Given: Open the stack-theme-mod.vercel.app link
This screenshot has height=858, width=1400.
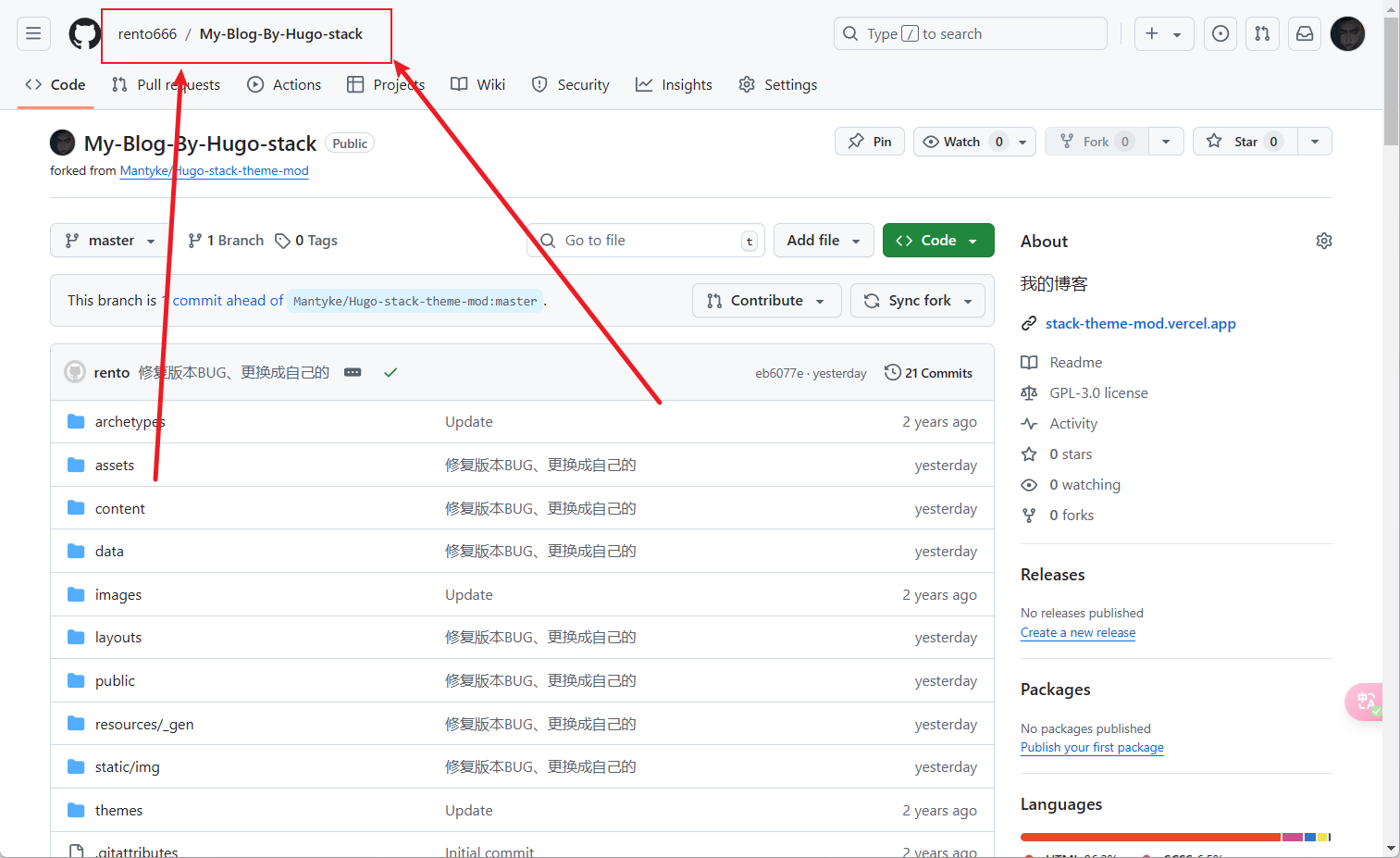Looking at the screenshot, I should tap(1140, 324).
